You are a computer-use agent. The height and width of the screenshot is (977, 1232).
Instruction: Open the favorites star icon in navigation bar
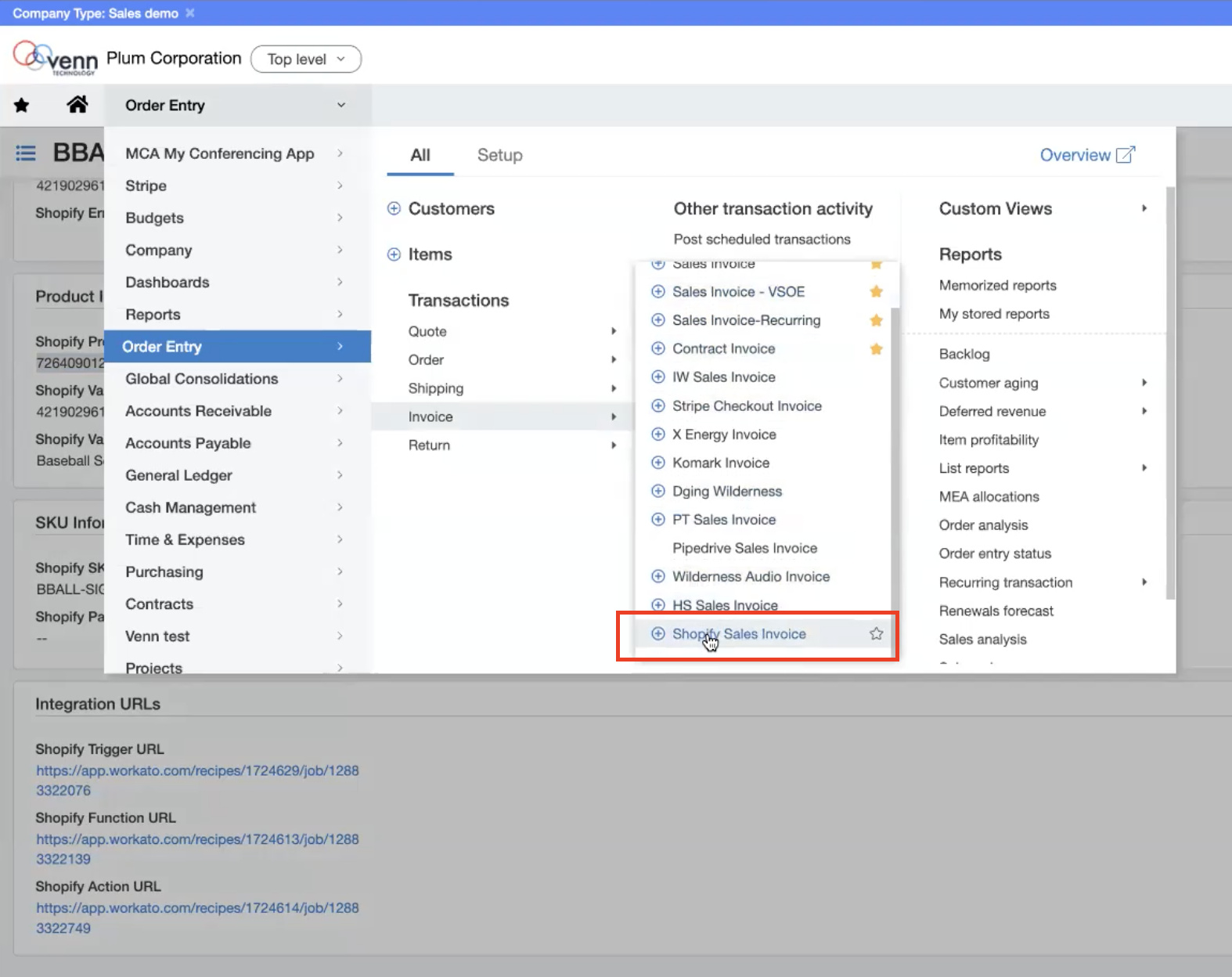coord(22,105)
